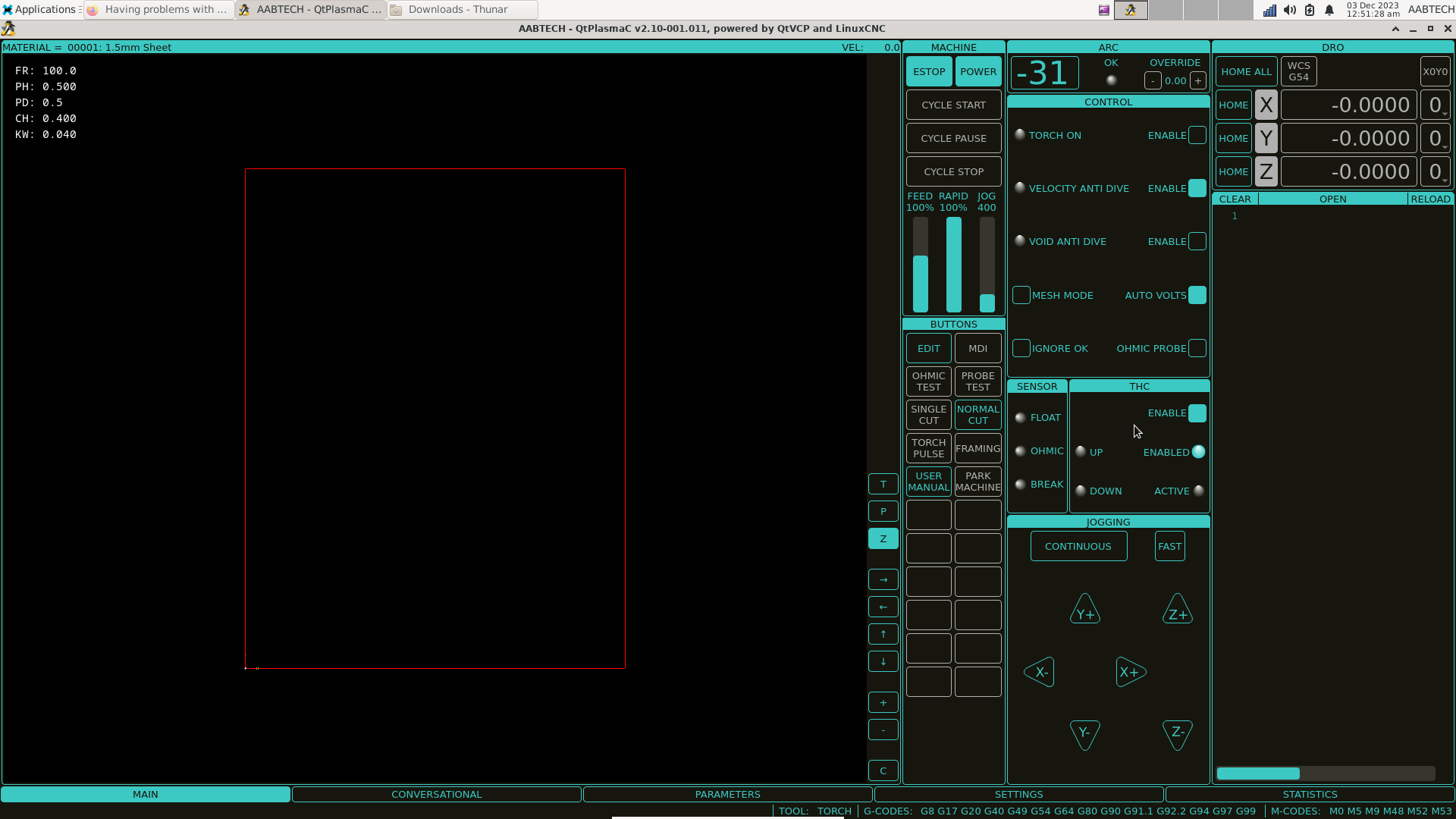Image resolution: width=1456 pixels, height=819 pixels.
Task: Open the network signal tray icon
Action: tap(1269, 10)
